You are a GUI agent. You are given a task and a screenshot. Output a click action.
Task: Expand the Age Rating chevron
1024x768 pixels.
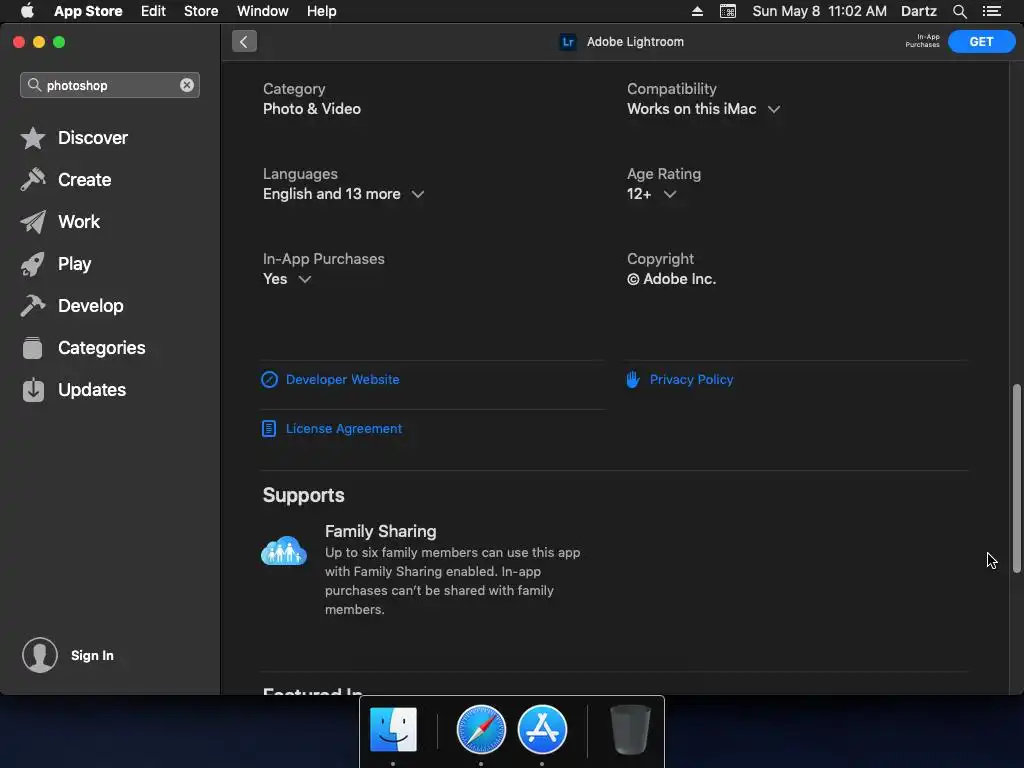669,194
